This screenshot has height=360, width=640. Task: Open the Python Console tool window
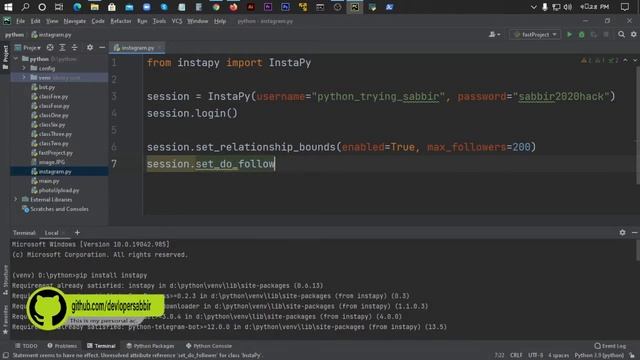click(209, 346)
